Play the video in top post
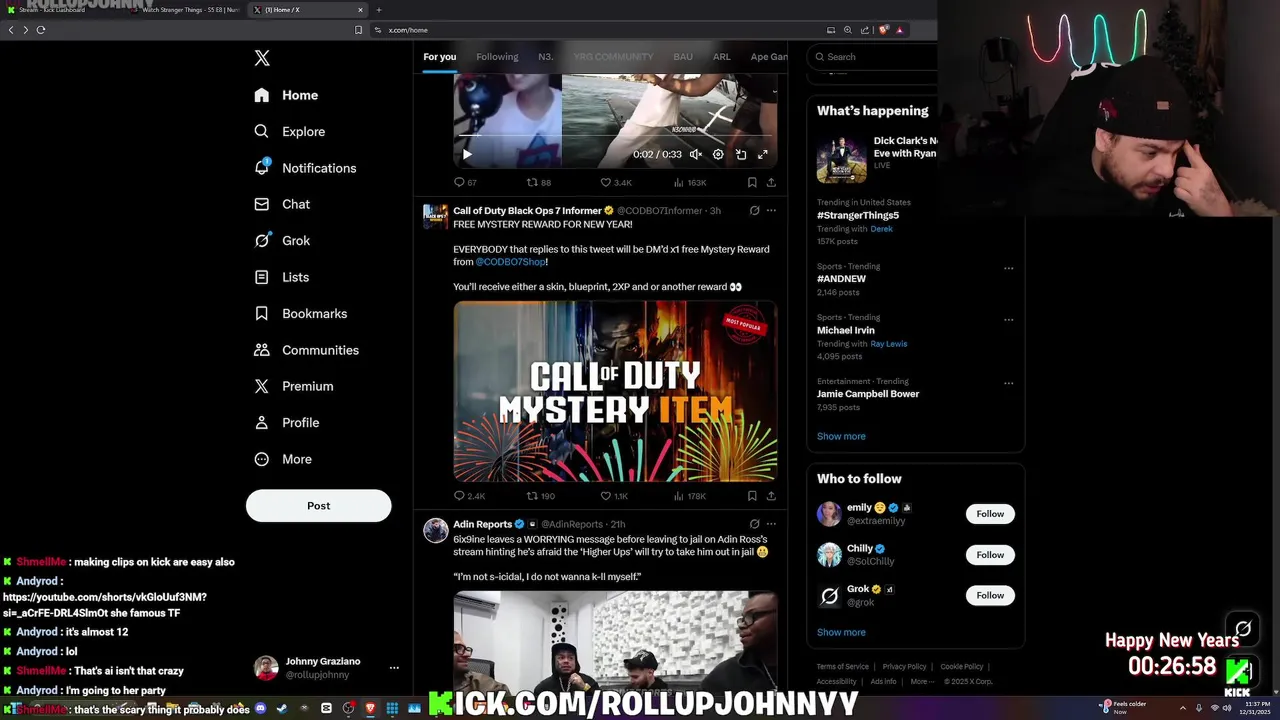 click(467, 154)
